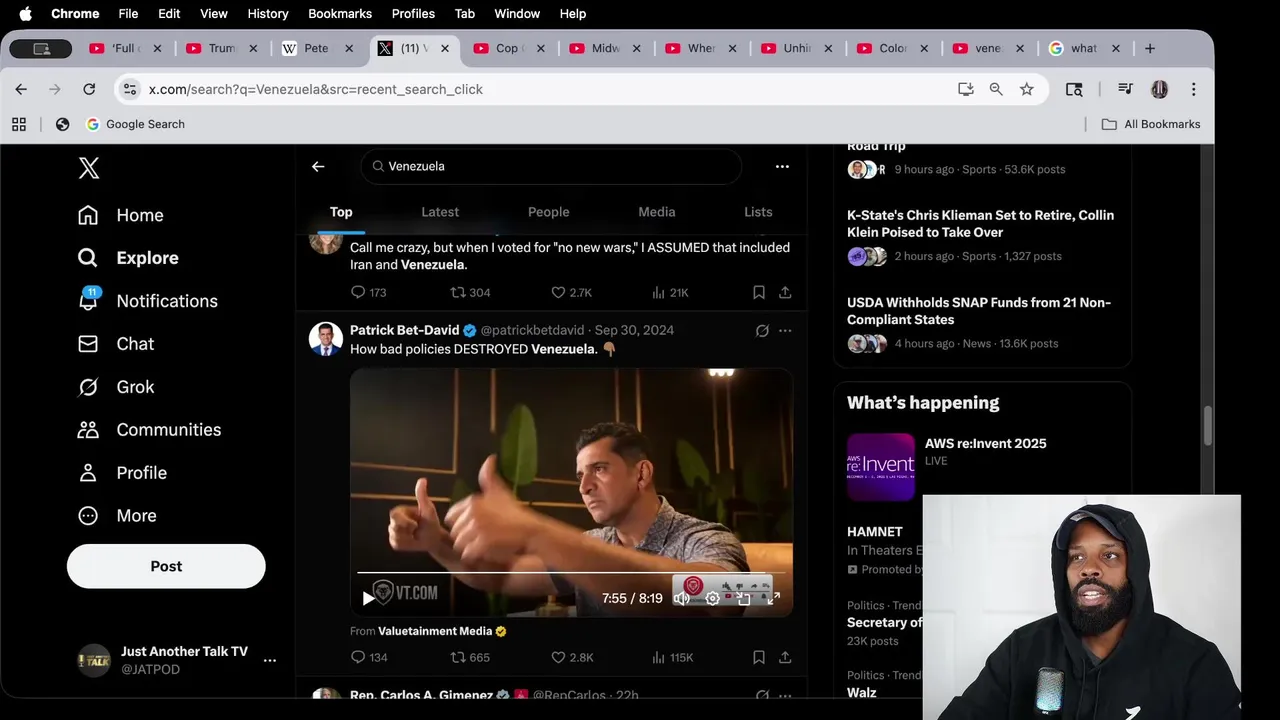
Task: Open Chrome media controls icon
Action: point(1125,89)
